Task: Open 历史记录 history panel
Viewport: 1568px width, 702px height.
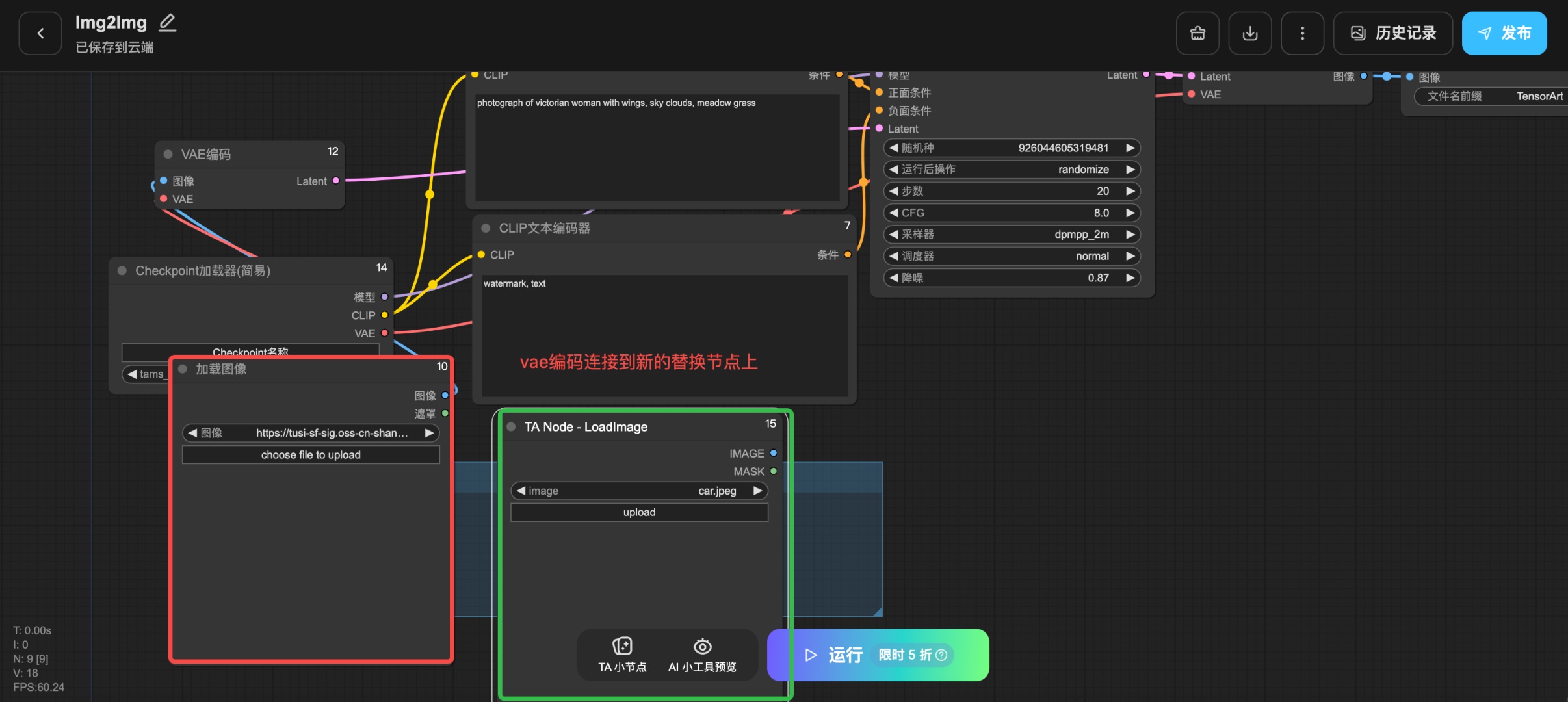Action: tap(1393, 33)
